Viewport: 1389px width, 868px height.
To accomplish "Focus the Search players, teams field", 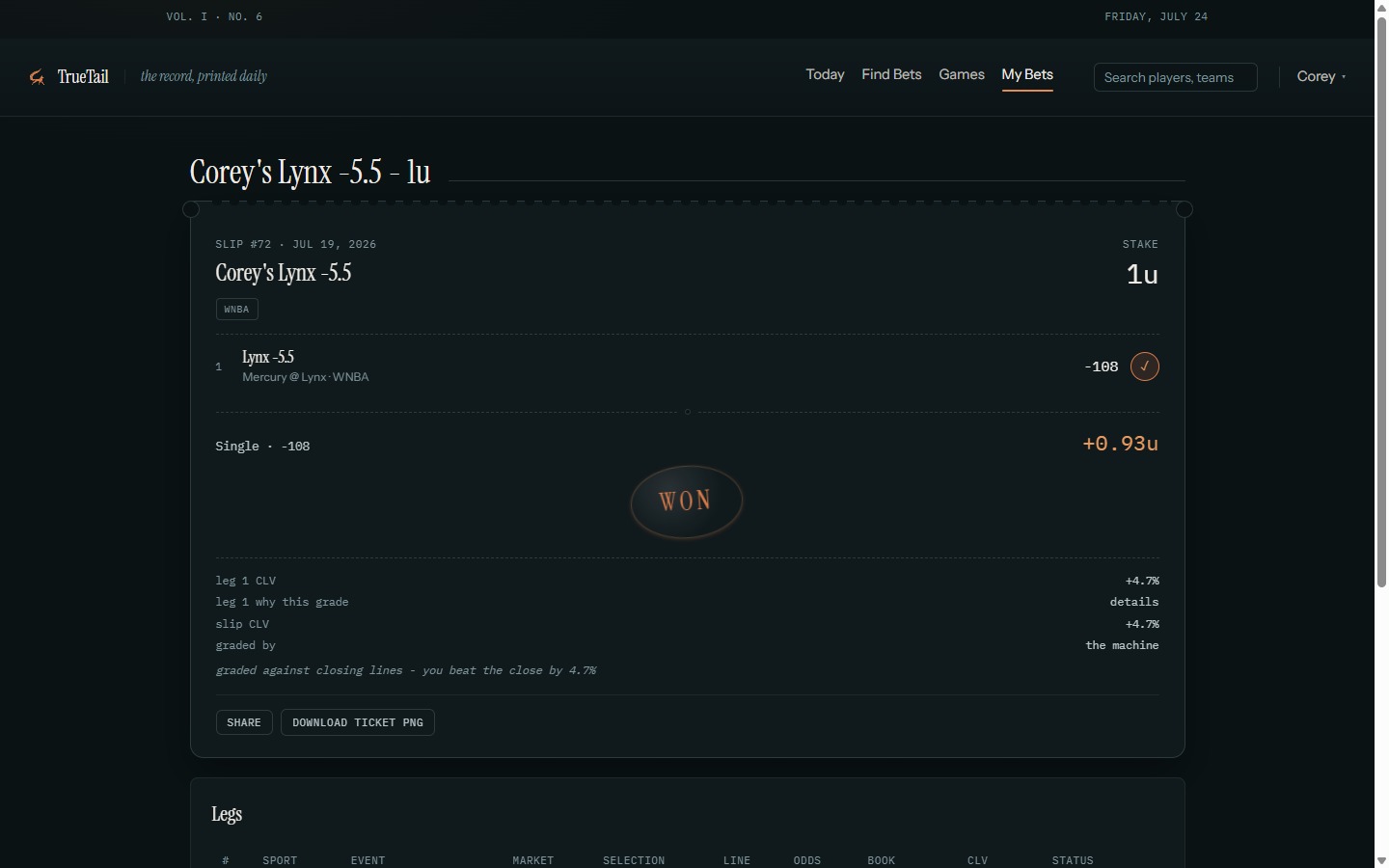I will point(1175,77).
